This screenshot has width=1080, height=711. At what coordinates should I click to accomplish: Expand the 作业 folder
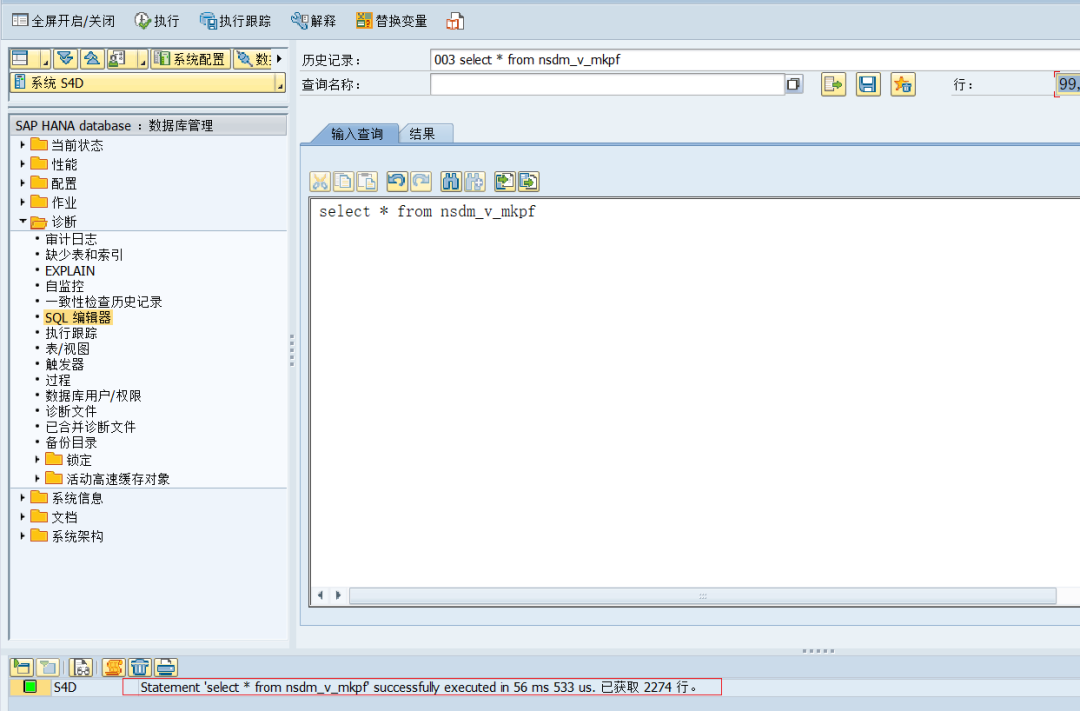click(x=23, y=203)
